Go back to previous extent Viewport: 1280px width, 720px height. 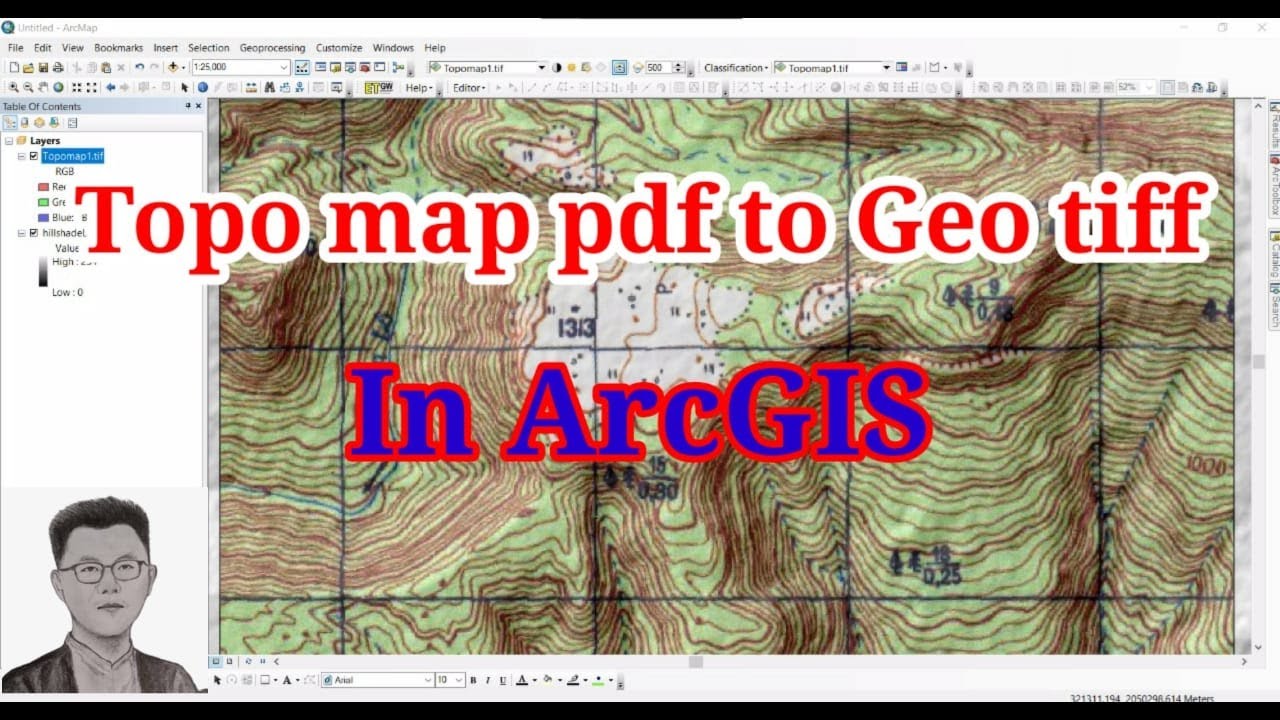pyautogui.click(x=110, y=88)
